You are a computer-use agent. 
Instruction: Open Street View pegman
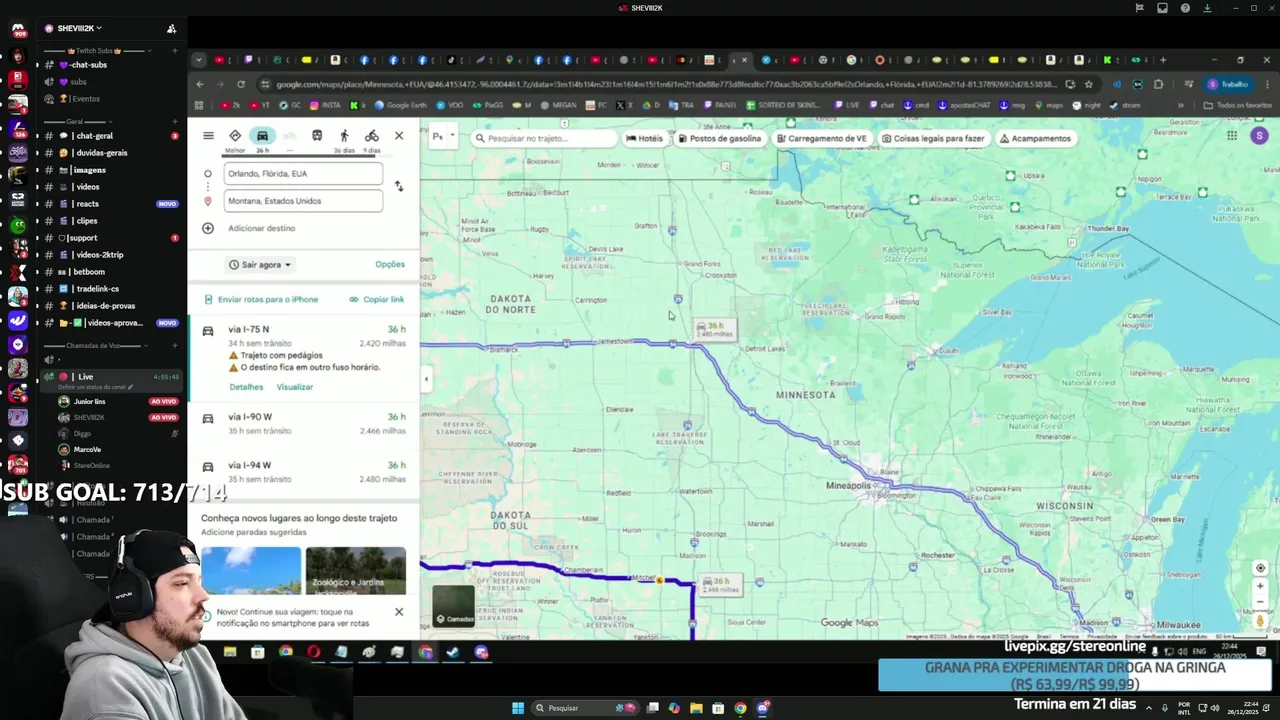pyautogui.click(x=1260, y=621)
